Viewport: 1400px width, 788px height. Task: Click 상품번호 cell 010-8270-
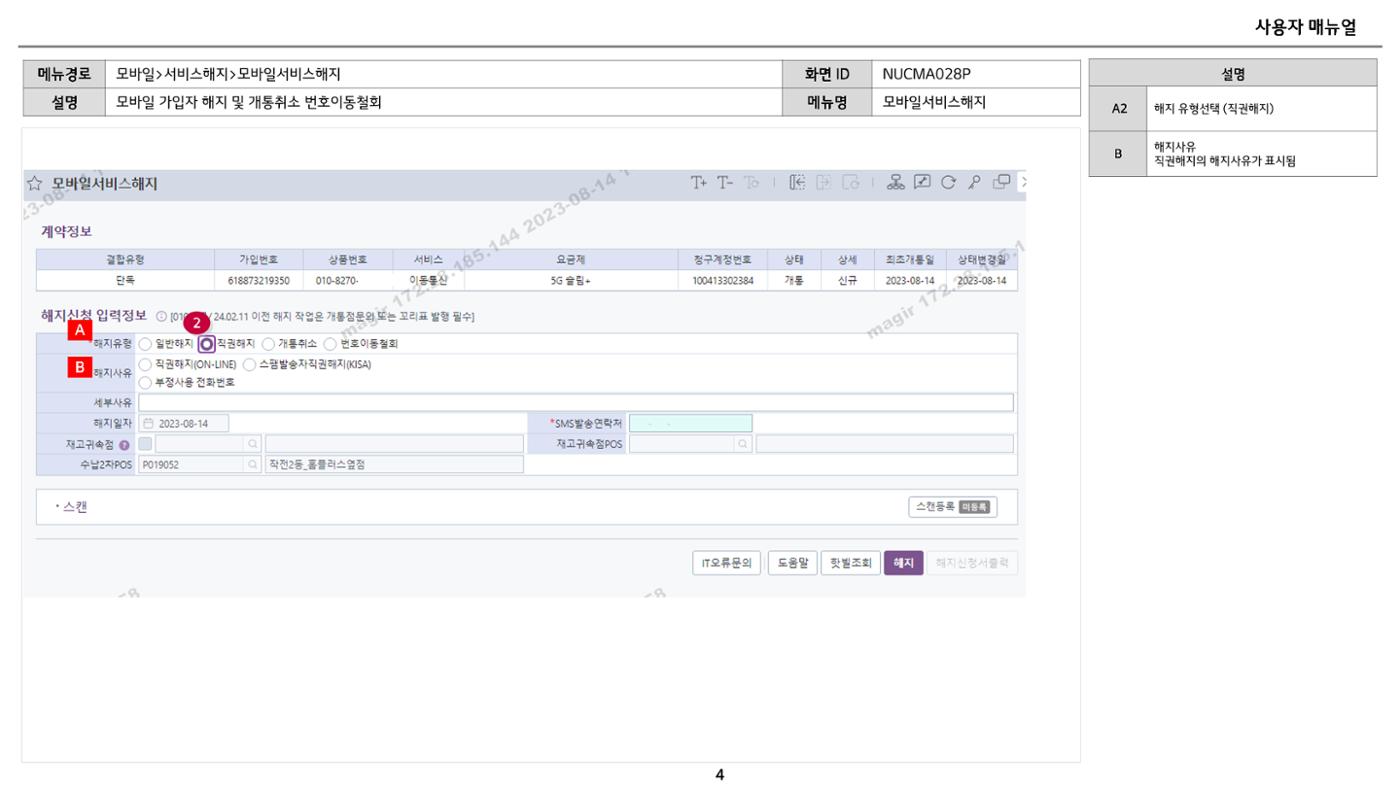(x=347, y=281)
